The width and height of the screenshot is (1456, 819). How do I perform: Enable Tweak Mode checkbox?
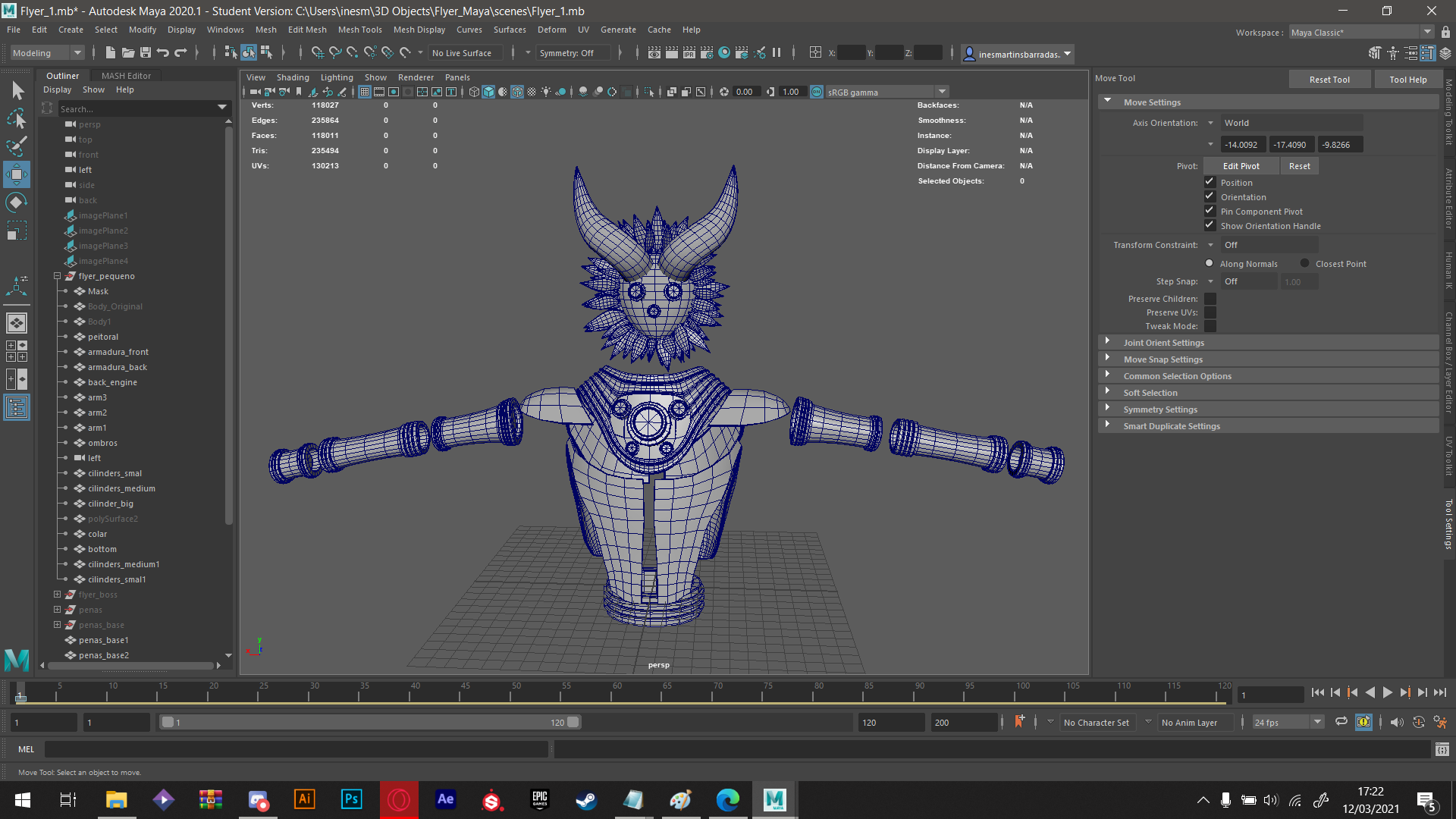pos(1210,326)
